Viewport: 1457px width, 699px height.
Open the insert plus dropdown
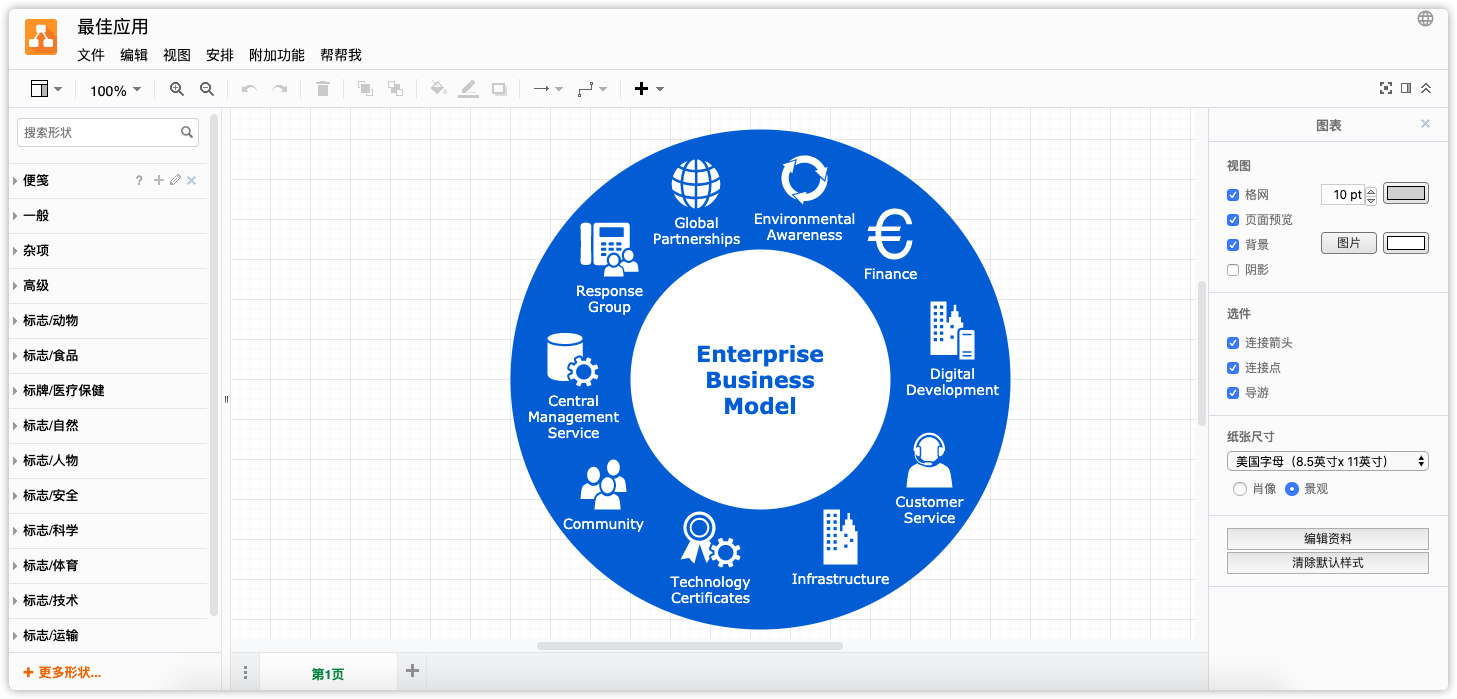649,89
